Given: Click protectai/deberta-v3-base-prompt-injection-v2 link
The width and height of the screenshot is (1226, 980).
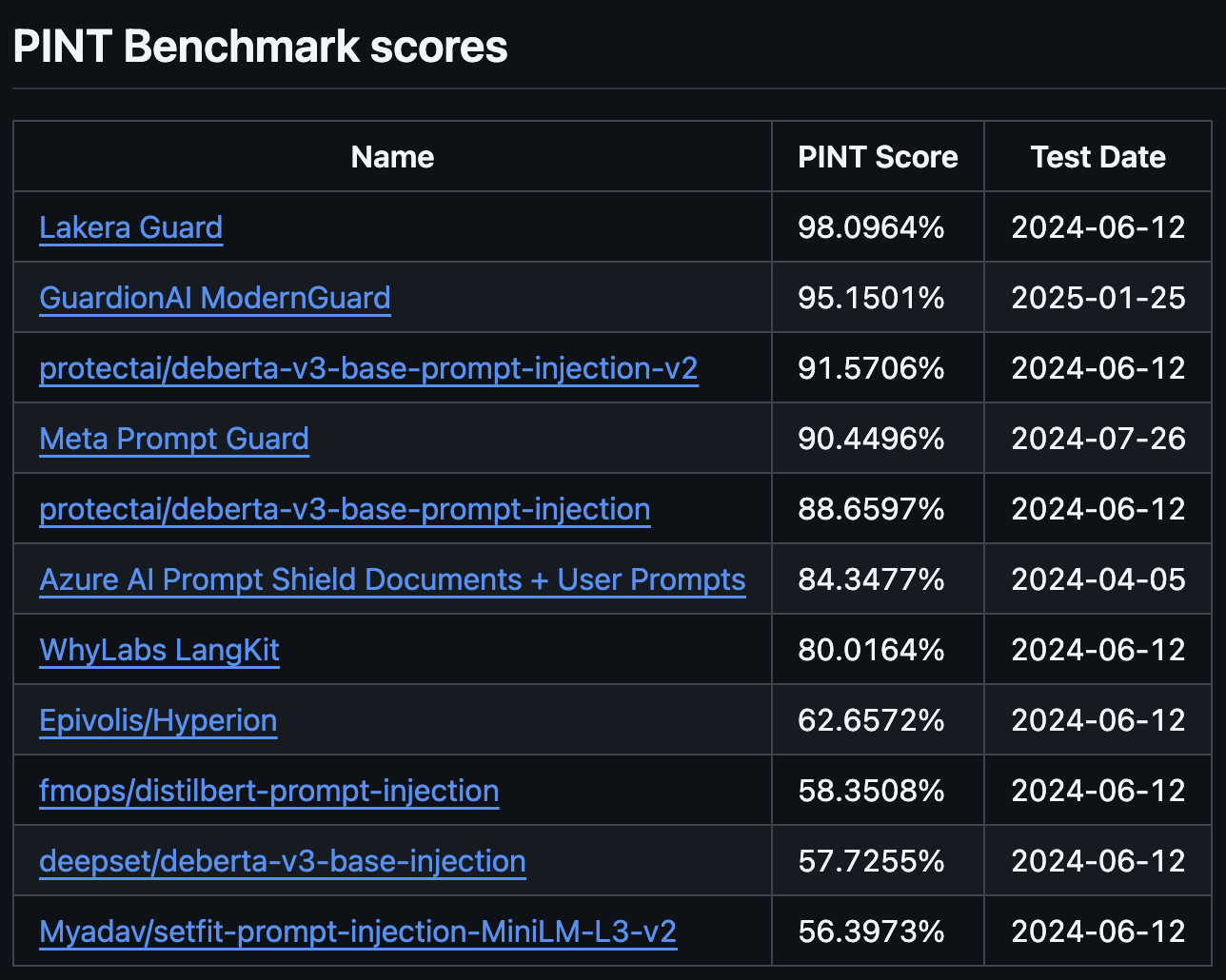Looking at the screenshot, I should pos(368,368).
